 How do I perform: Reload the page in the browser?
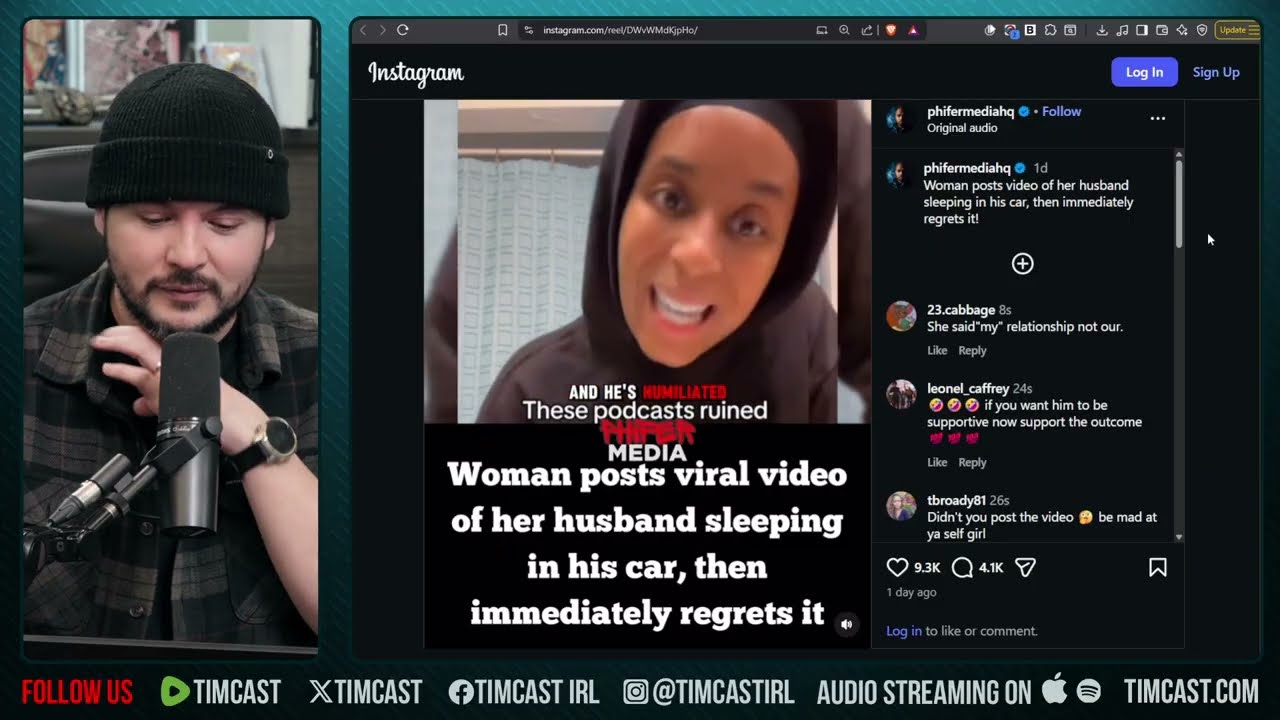(x=403, y=30)
